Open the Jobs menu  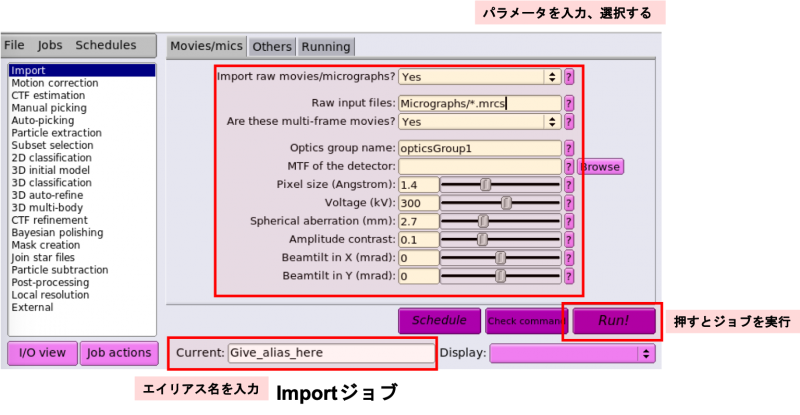pyautogui.click(x=49, y=45)
